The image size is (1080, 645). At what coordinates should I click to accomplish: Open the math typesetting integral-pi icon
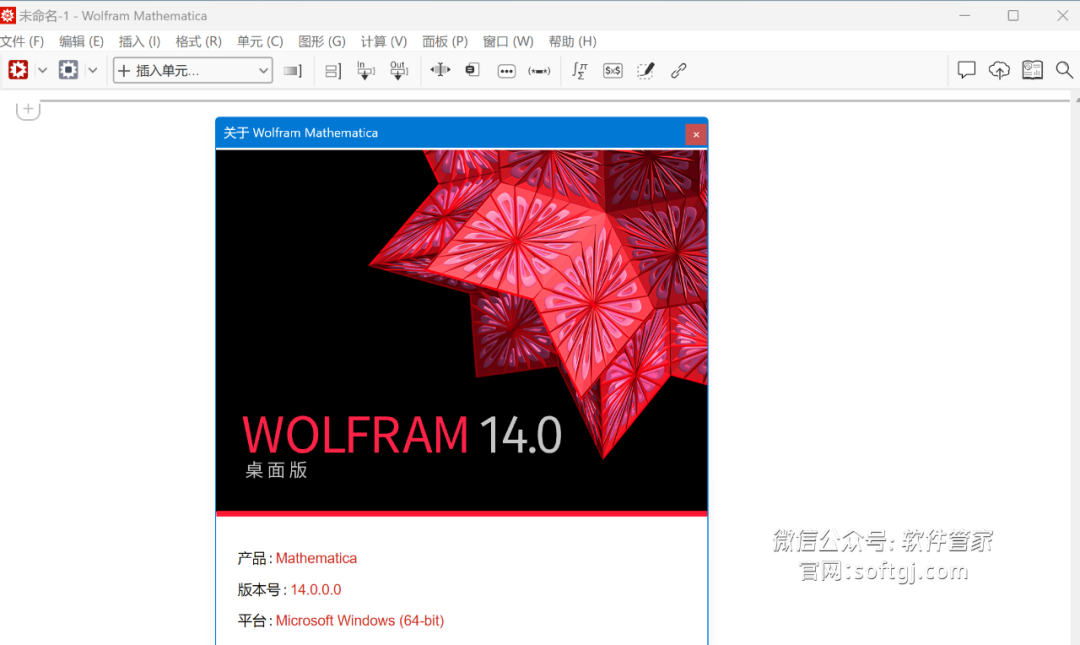point(580,70)
